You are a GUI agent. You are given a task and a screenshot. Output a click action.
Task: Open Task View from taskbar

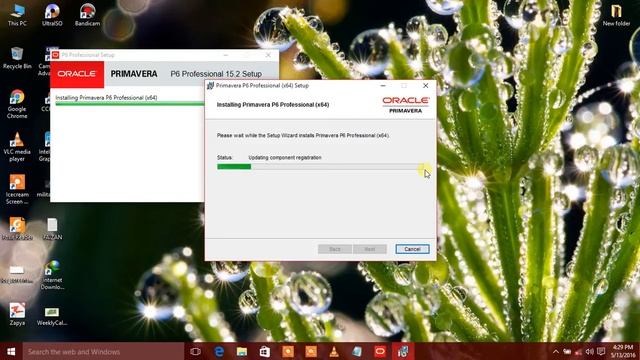(196, 351)
